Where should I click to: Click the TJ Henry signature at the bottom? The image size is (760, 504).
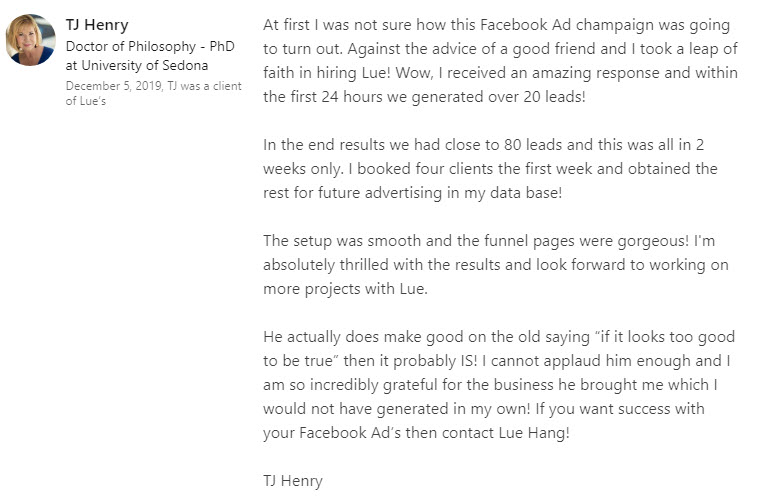pos(293,481)
